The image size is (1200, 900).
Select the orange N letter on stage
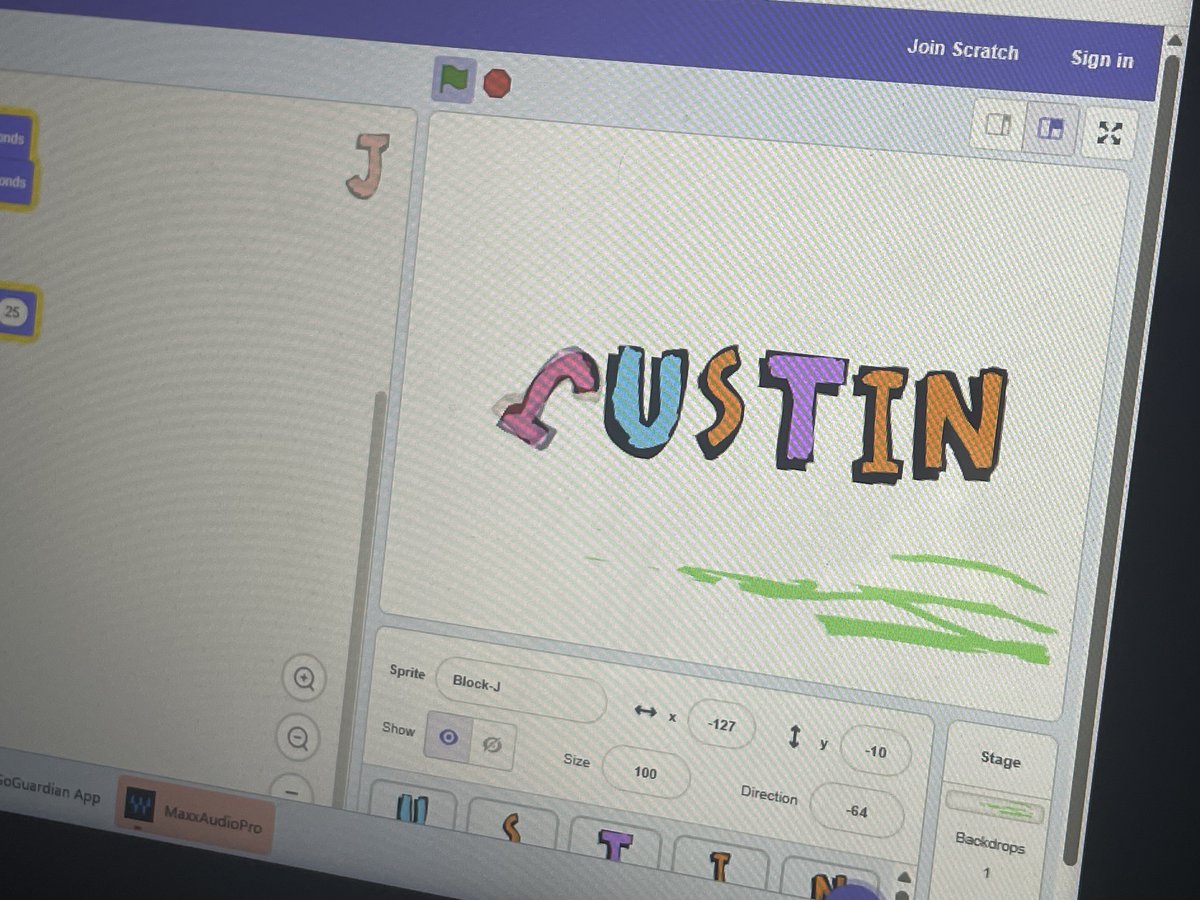click(x=959, y=425)
